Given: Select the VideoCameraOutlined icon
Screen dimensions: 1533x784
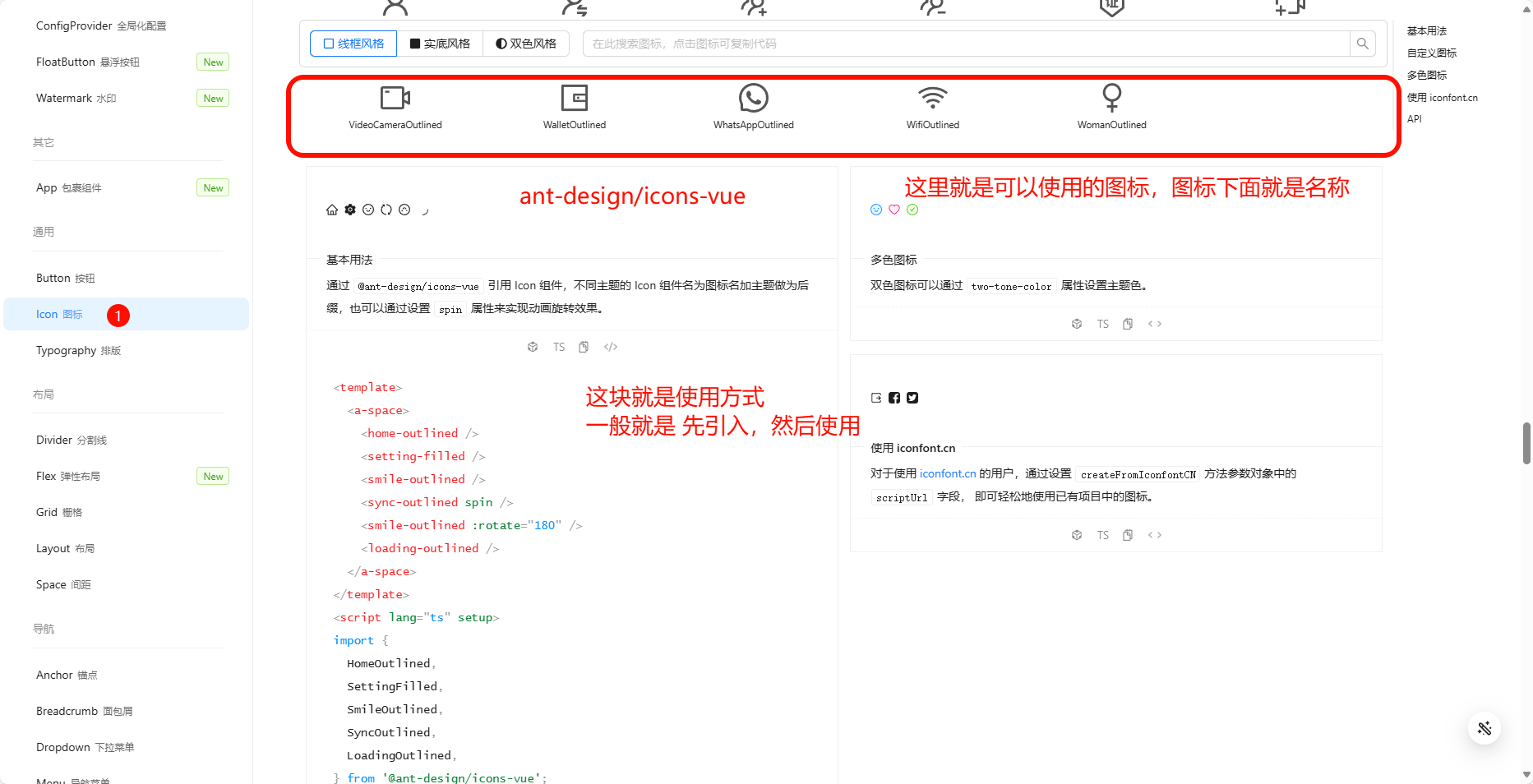Looking at the screenshot, I should [395, 107].
